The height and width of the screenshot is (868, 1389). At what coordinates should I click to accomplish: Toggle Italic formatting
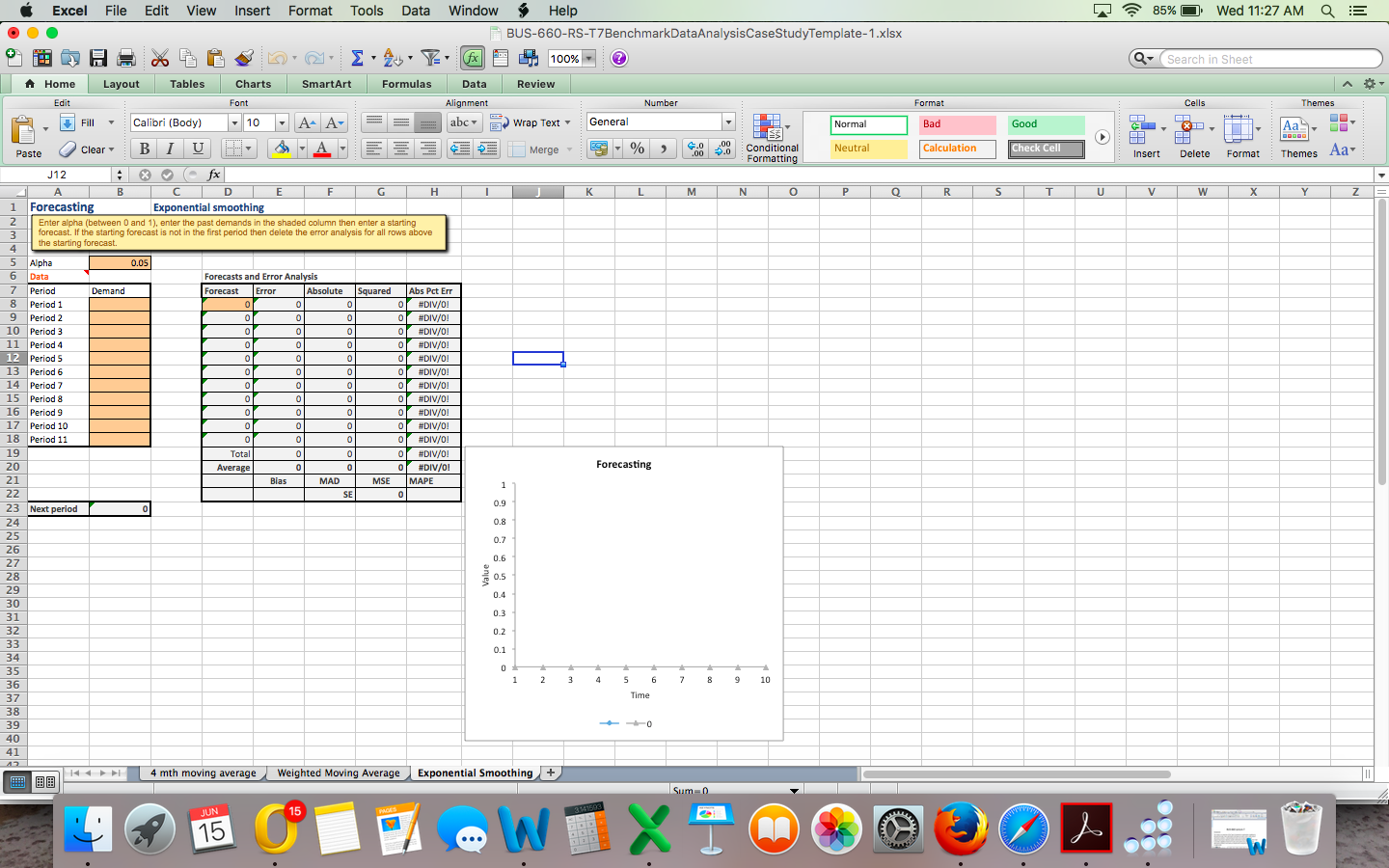(171, 149)
